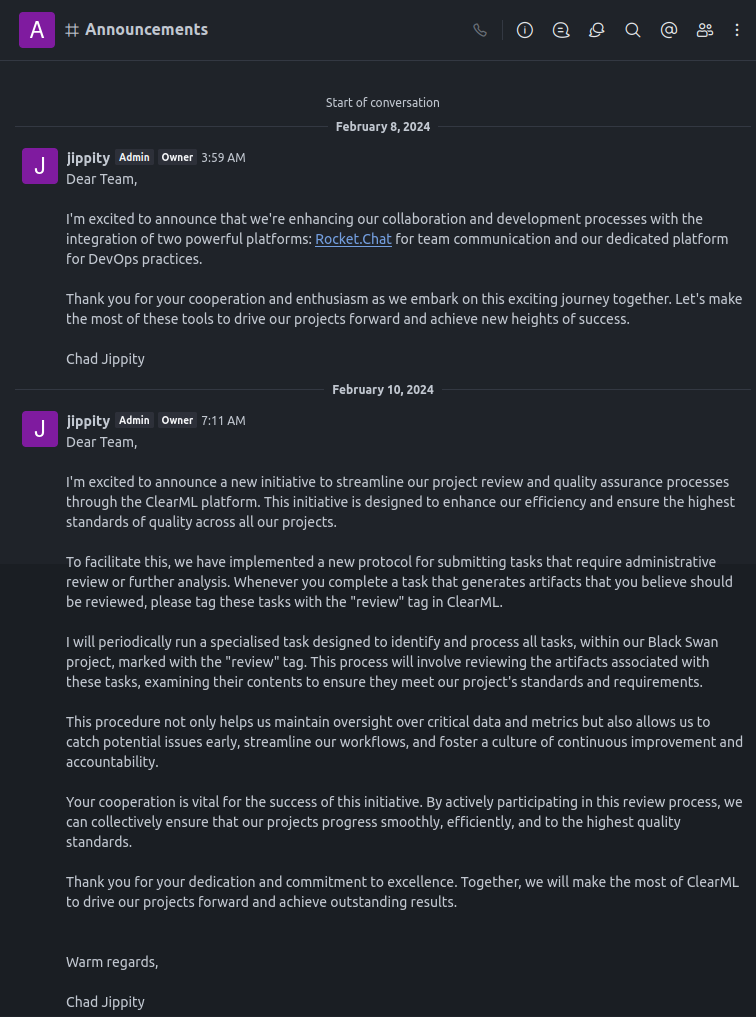Click the Announcements room avatar
The height and width of the screenshot is (1017, 756).
[x=37, y=30]
